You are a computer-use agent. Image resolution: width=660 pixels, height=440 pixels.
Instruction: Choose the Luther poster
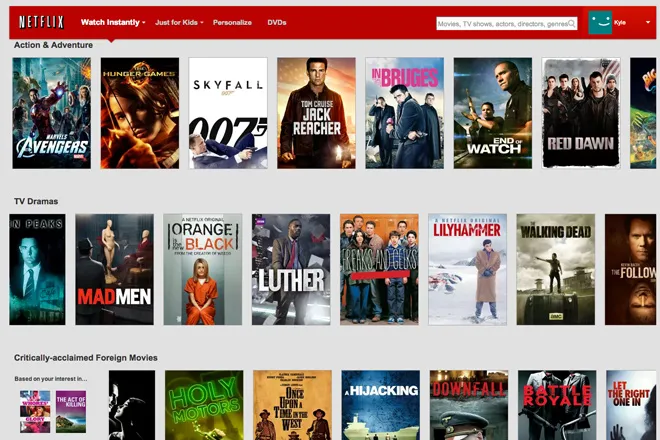click(291, 269)
